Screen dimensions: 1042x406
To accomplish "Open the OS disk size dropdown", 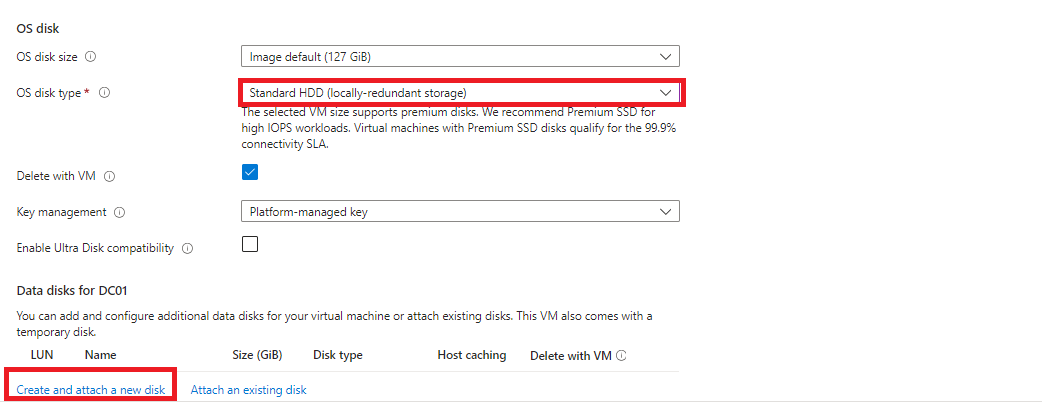I will [460, 56].
